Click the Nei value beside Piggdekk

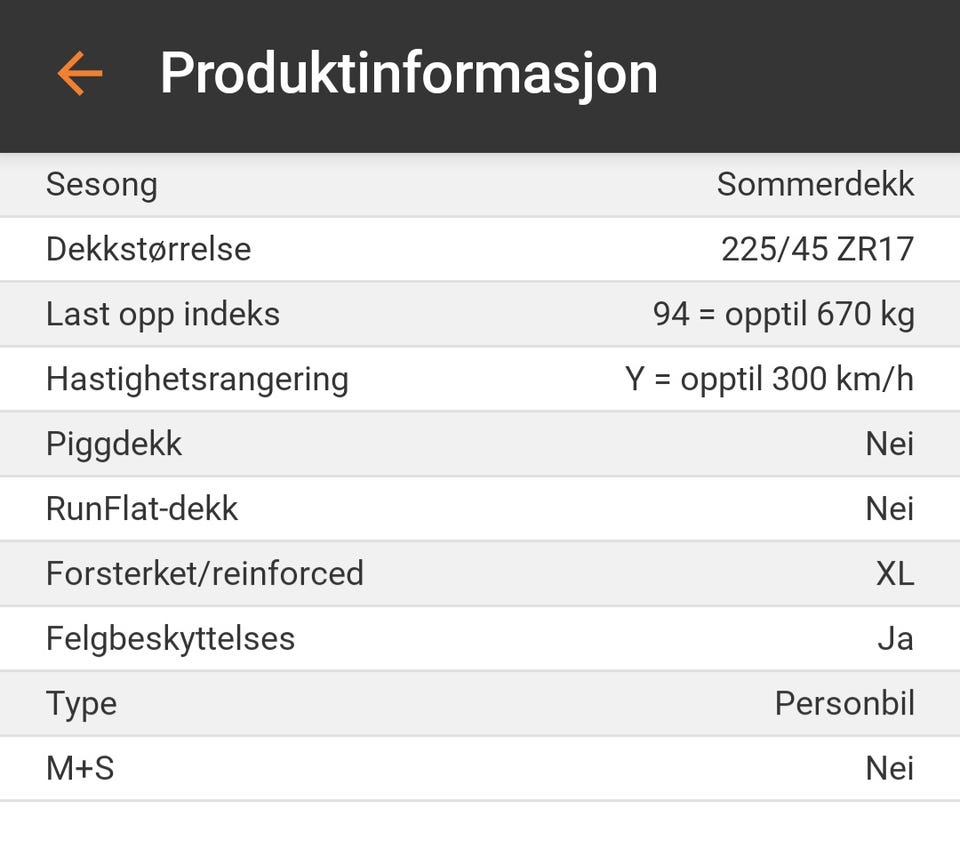pyautogui.click(x=889, y=444)
